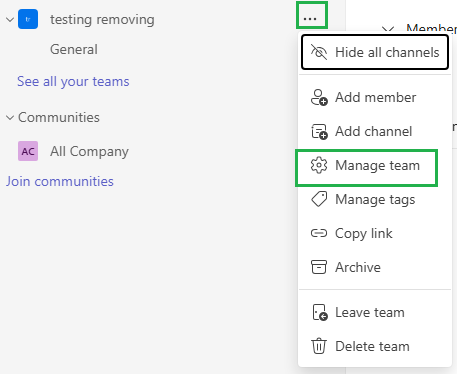Open Join communities link
457x374 pixels.
pos(60,181)
